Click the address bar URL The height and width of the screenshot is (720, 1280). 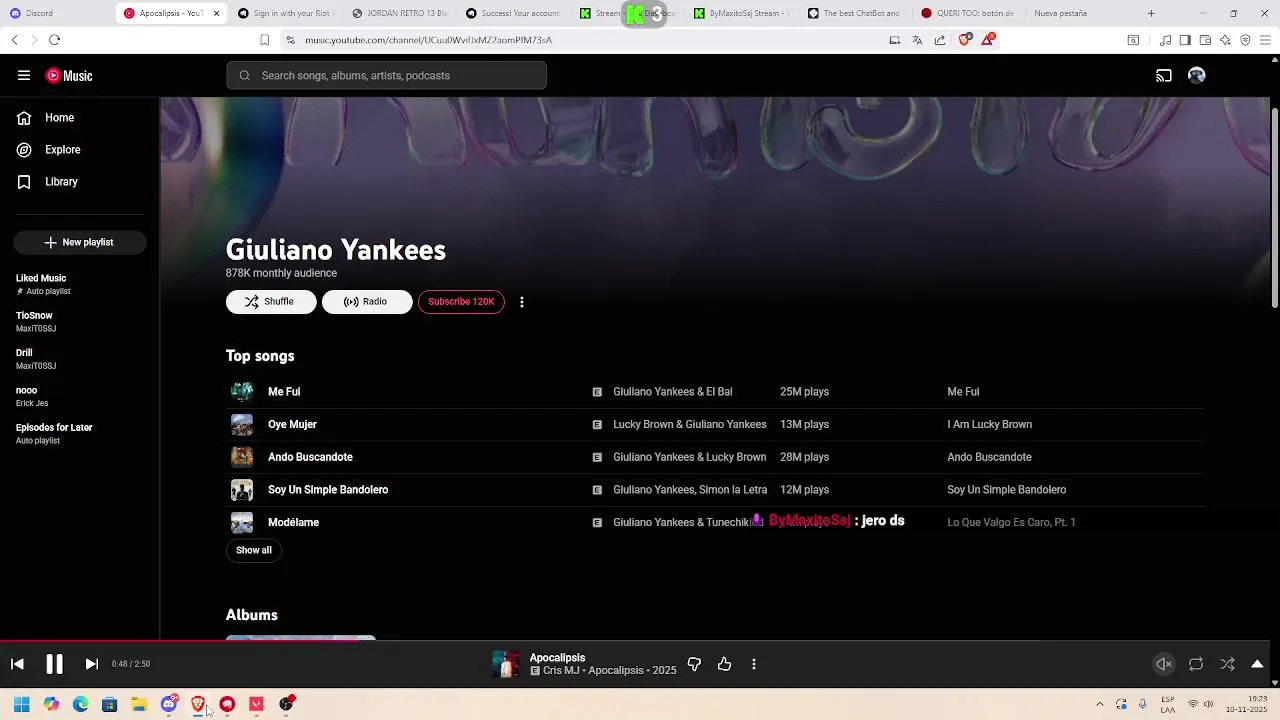(x=428, y=40)
